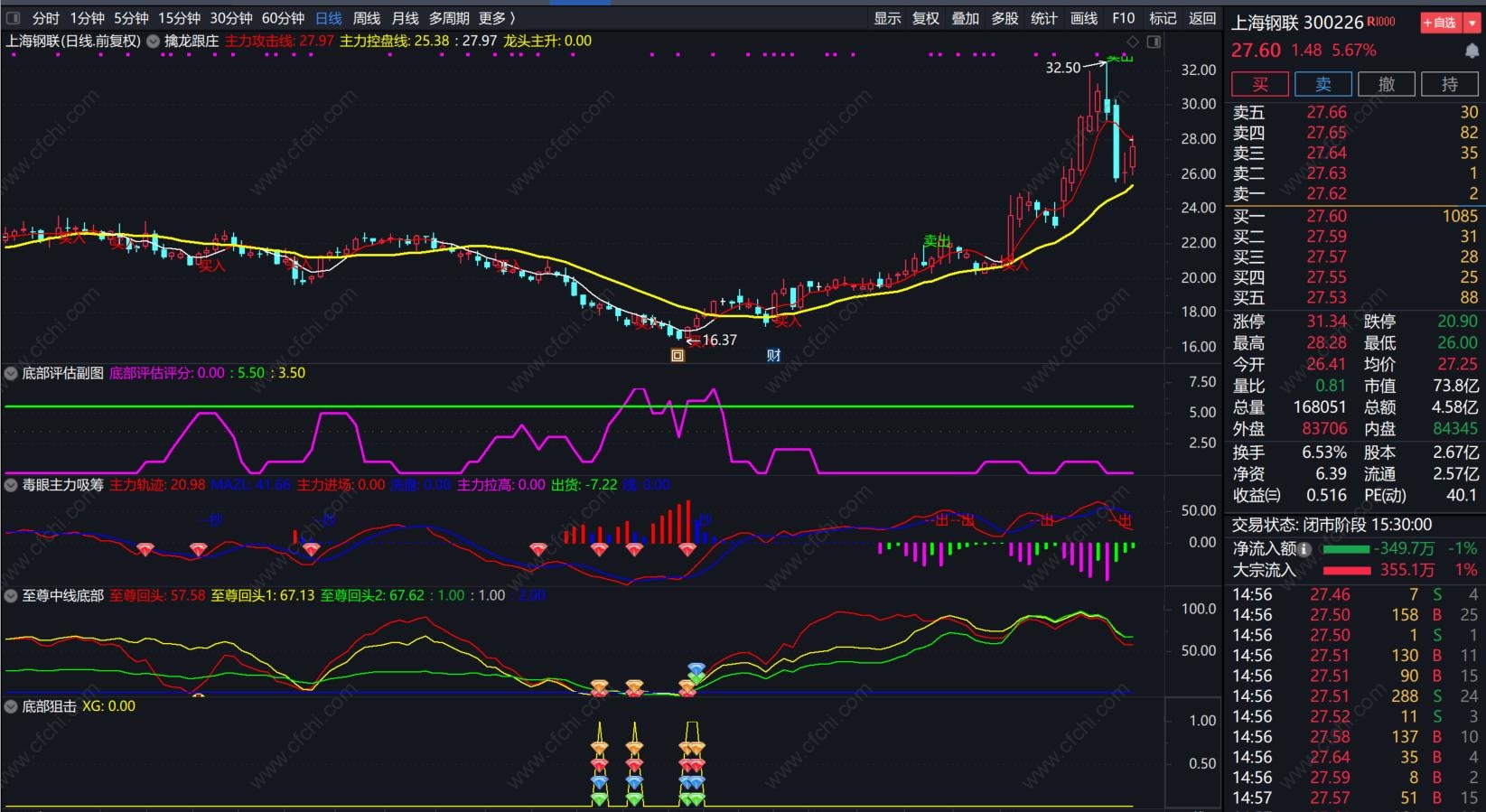Click the green 卖出 signal on chart
Viewport: 1486px width, 812px height.
coord(937,241)
